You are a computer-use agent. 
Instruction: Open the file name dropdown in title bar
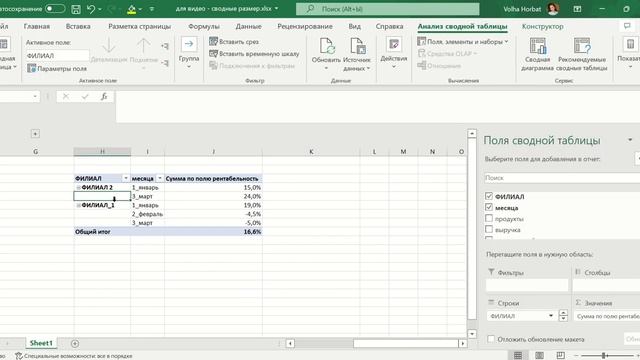click(277, 9)
